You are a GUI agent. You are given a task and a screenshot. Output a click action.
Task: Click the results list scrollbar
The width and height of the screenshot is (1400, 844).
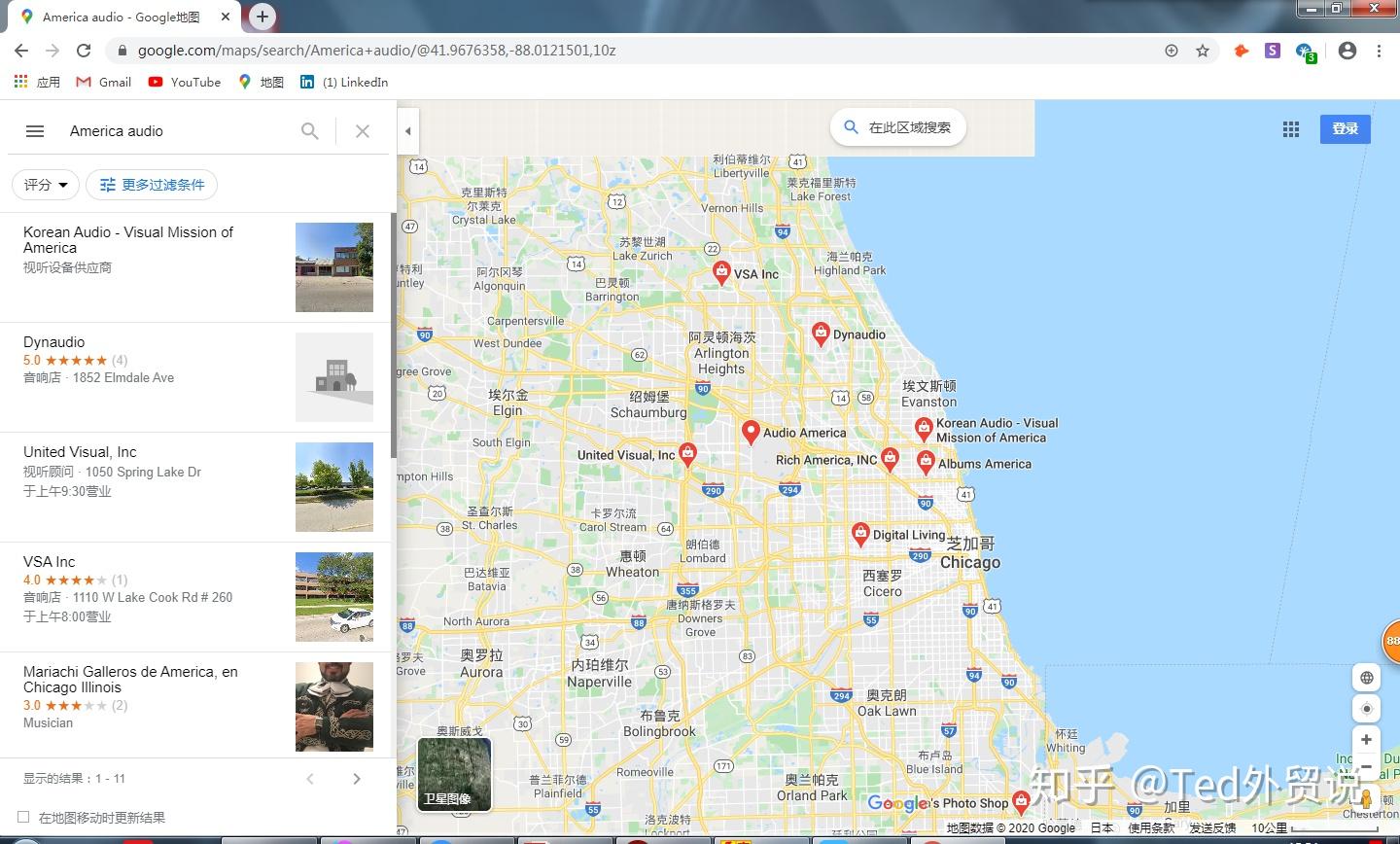click(x=393, y=335)
